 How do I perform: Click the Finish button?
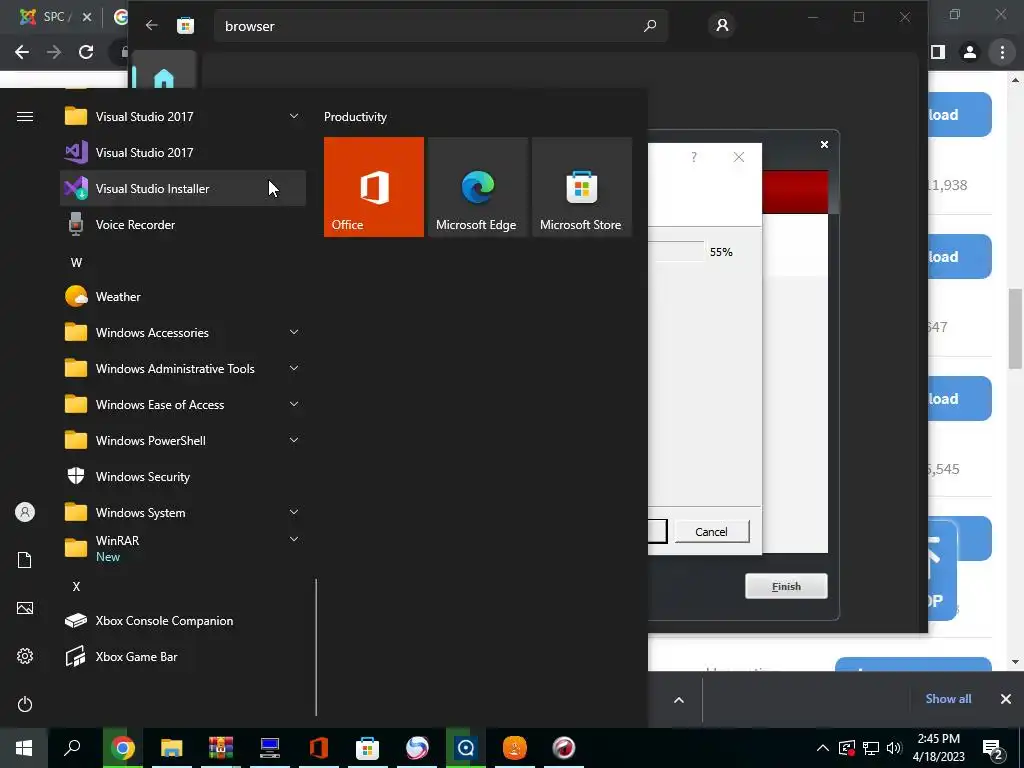[786, 586]
